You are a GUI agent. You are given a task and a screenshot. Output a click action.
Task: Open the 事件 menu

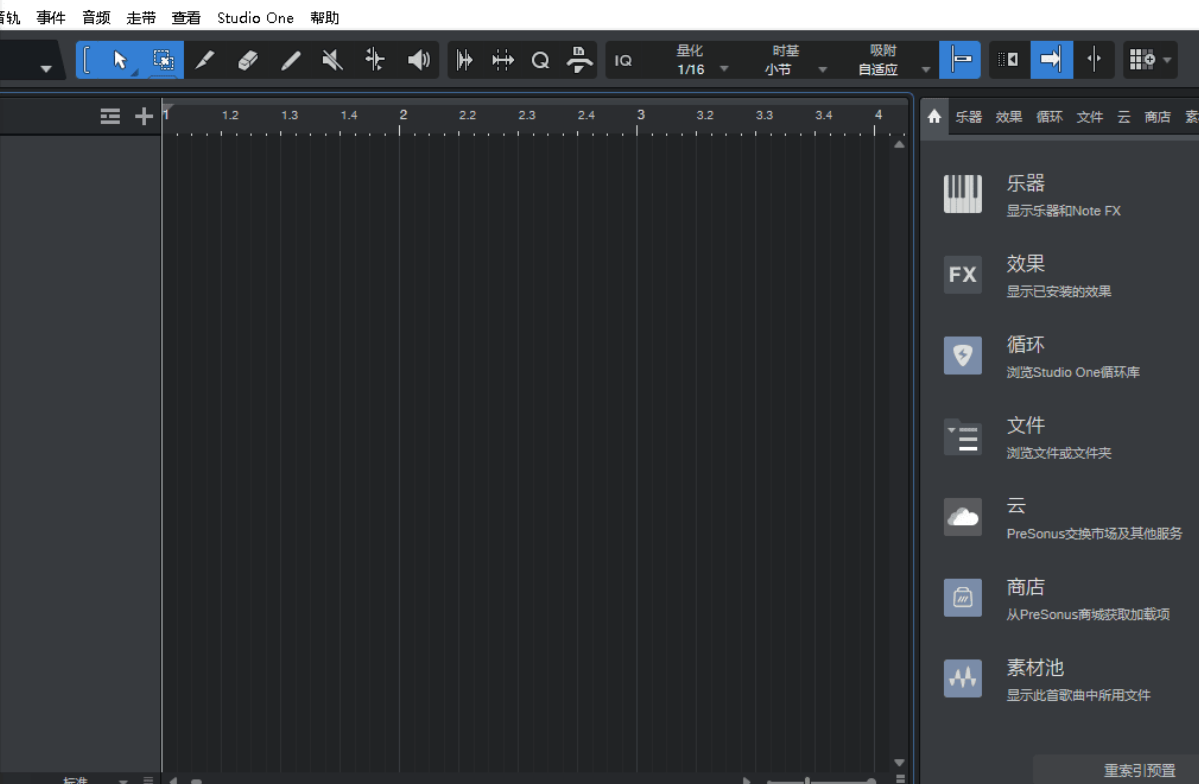(x=50, y=18)
